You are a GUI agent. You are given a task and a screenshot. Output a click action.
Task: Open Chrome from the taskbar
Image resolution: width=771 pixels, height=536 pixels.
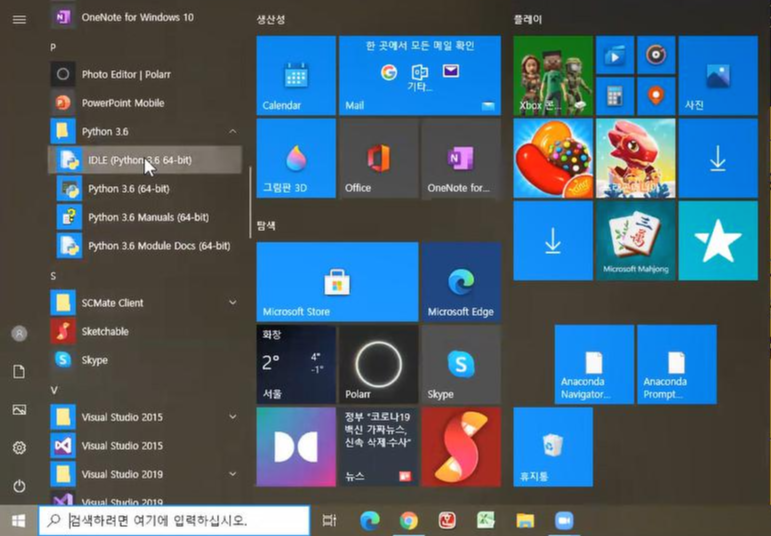tap(408, 520)
